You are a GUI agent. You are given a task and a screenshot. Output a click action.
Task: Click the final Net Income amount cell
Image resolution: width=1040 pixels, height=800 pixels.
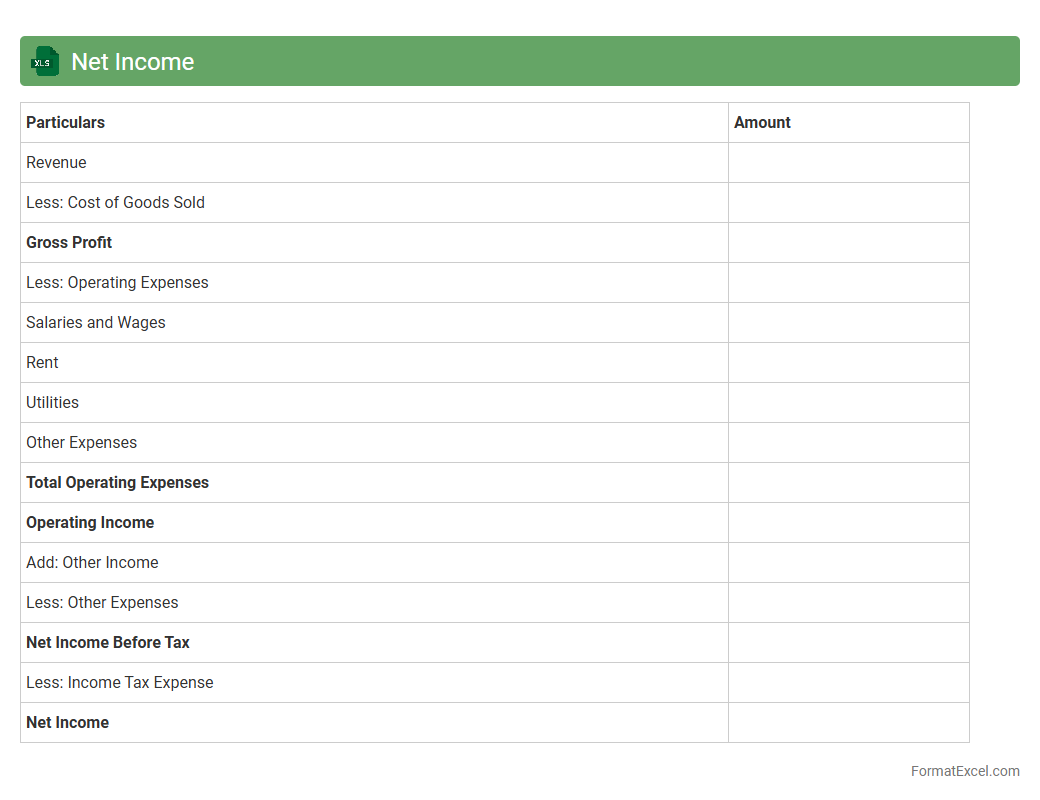(x=848, y=723)
